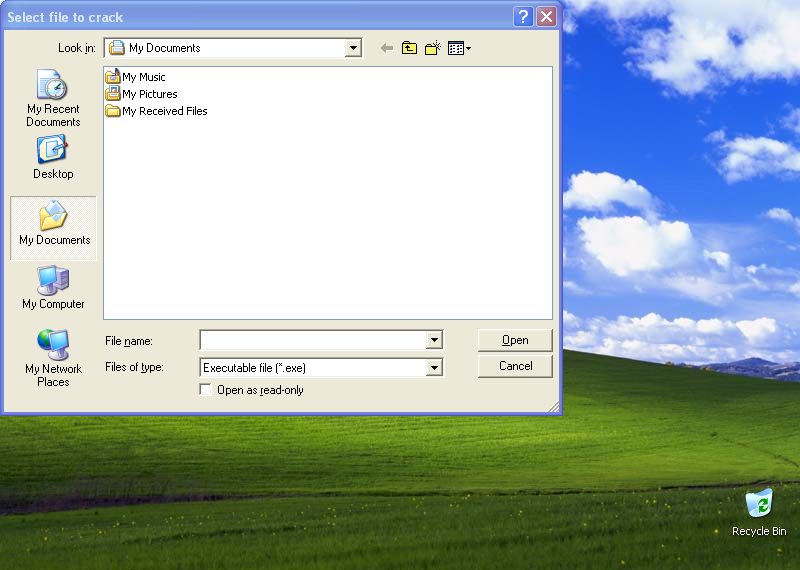800x570 pixels.
Task: Close the Select file to crack dialog
Action: [x=546, y=17]
